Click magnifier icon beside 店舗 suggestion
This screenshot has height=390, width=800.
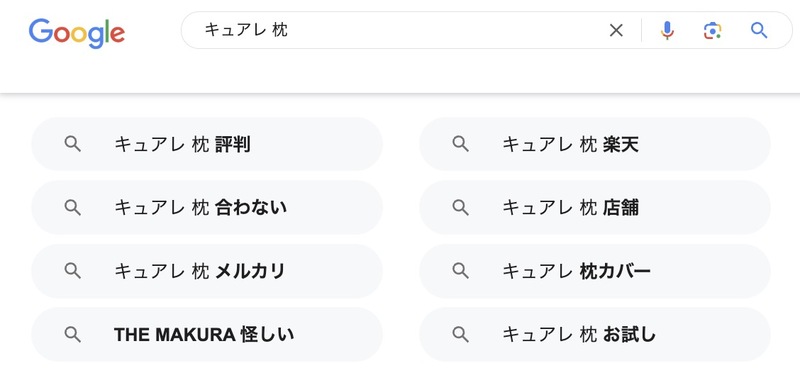point(460,207)
